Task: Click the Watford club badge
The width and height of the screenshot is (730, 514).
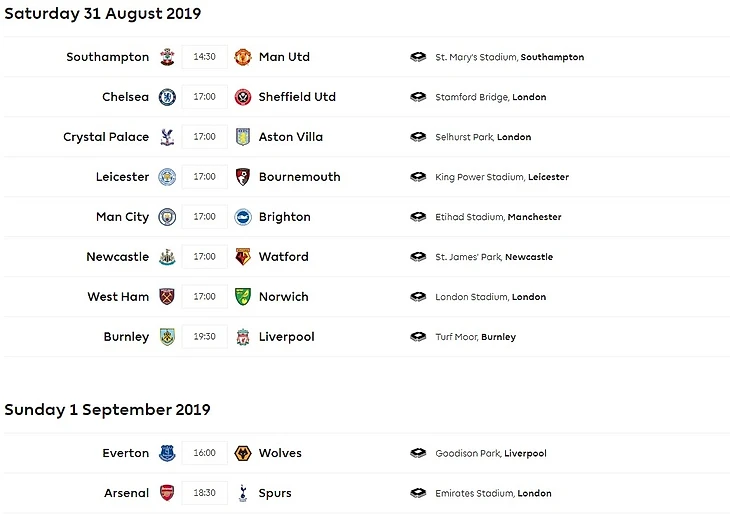Action: point(242,257)
